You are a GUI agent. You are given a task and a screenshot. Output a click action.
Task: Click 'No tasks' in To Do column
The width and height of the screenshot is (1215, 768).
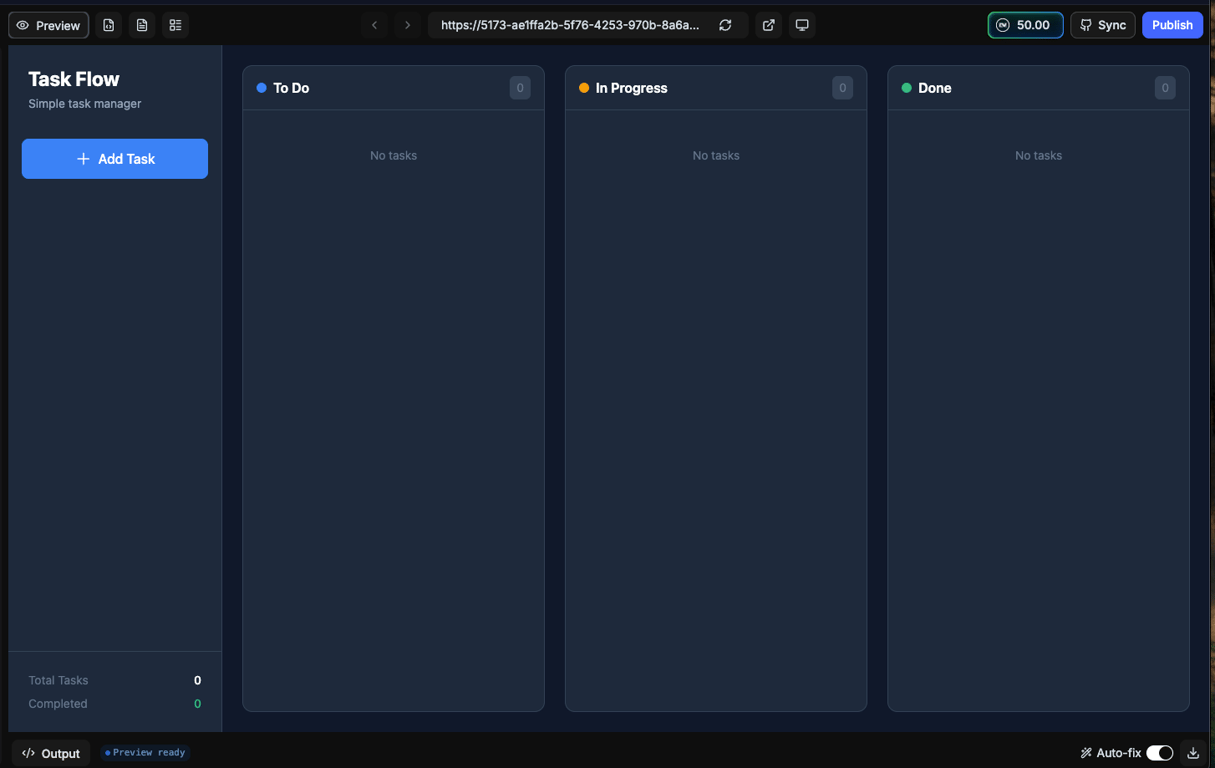point(393,156)
